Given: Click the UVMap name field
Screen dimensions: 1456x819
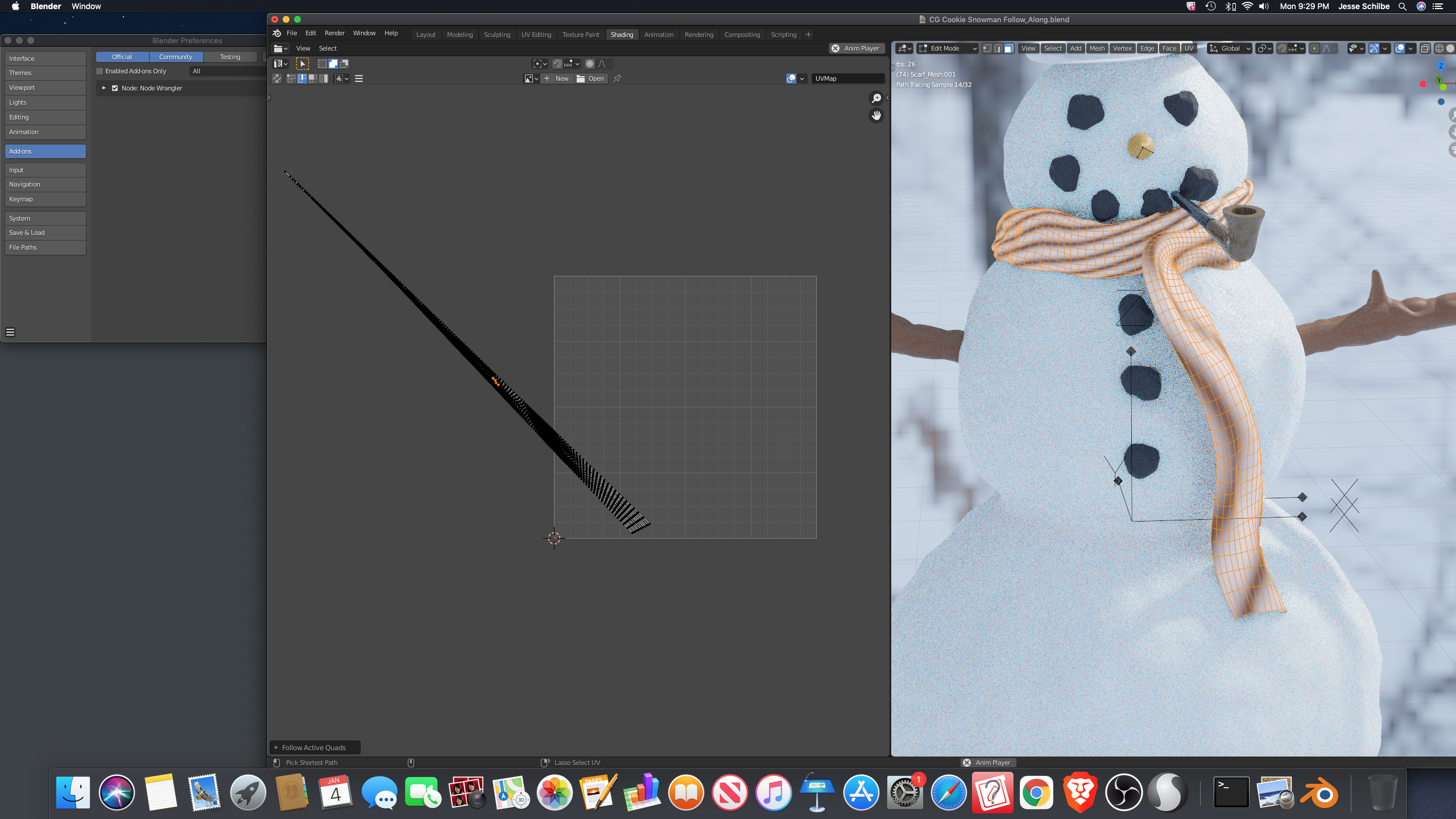Looking at the screenshot, I should 847,78.
